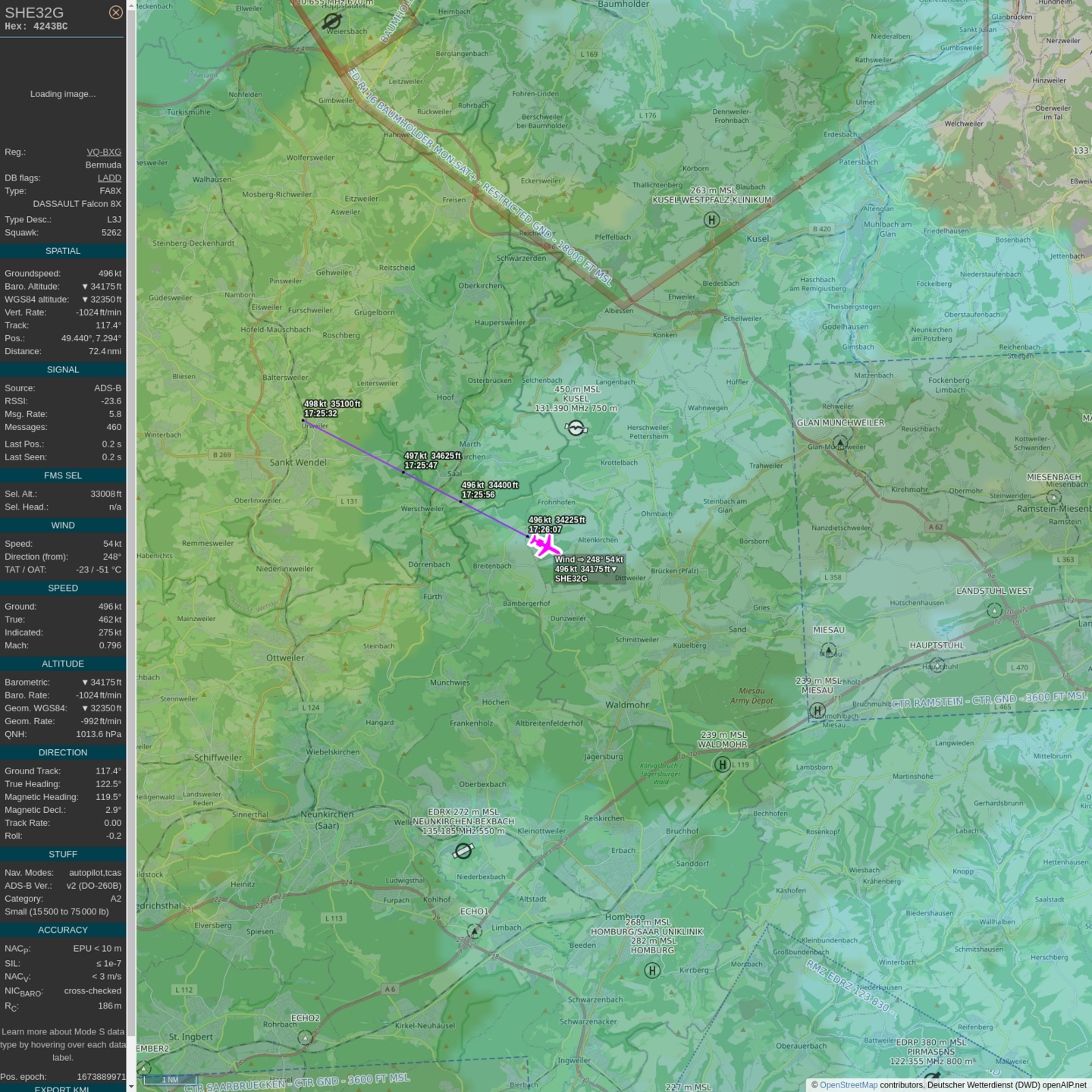Select Kusel Westpfalz-Klinikum heliport marker
Viewport: 1092px width, 1092px height.
coord(711,220)
